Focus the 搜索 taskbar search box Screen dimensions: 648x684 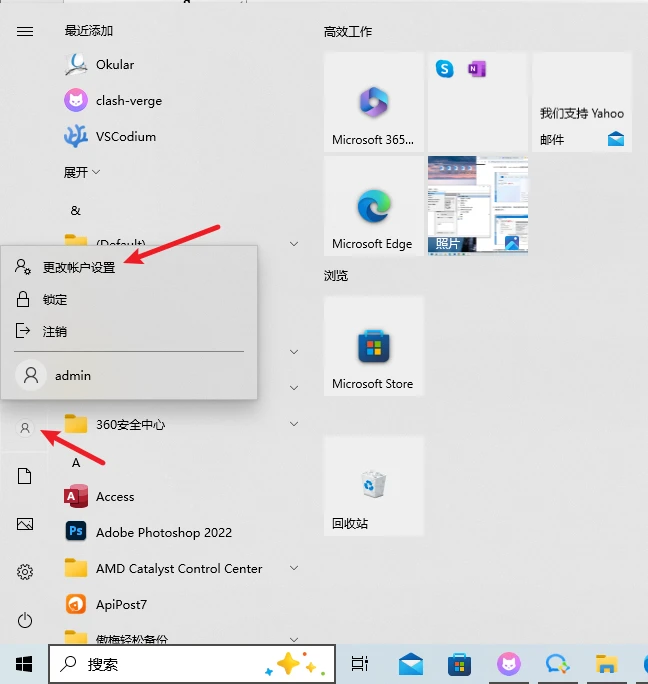pyautogui.click(x=192, y=664)
